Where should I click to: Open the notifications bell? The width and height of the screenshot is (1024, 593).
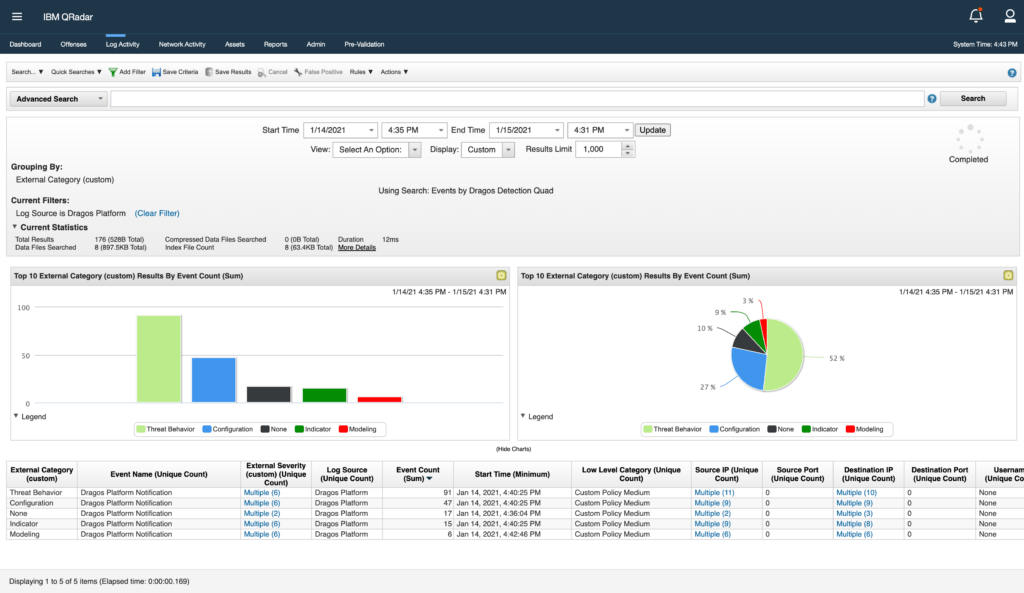pos(976,16)
